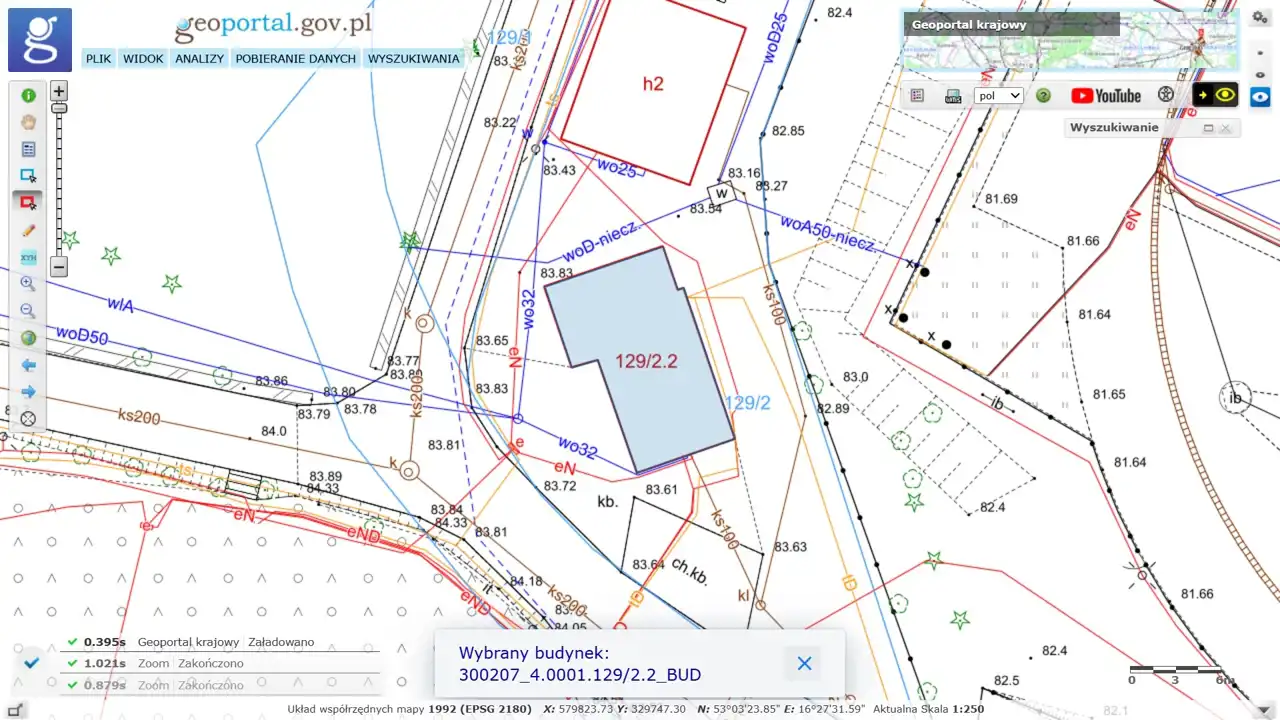The height and width of the screenshot is (720, 1280).
Task: Activate the green information tool
Action: 28,96
